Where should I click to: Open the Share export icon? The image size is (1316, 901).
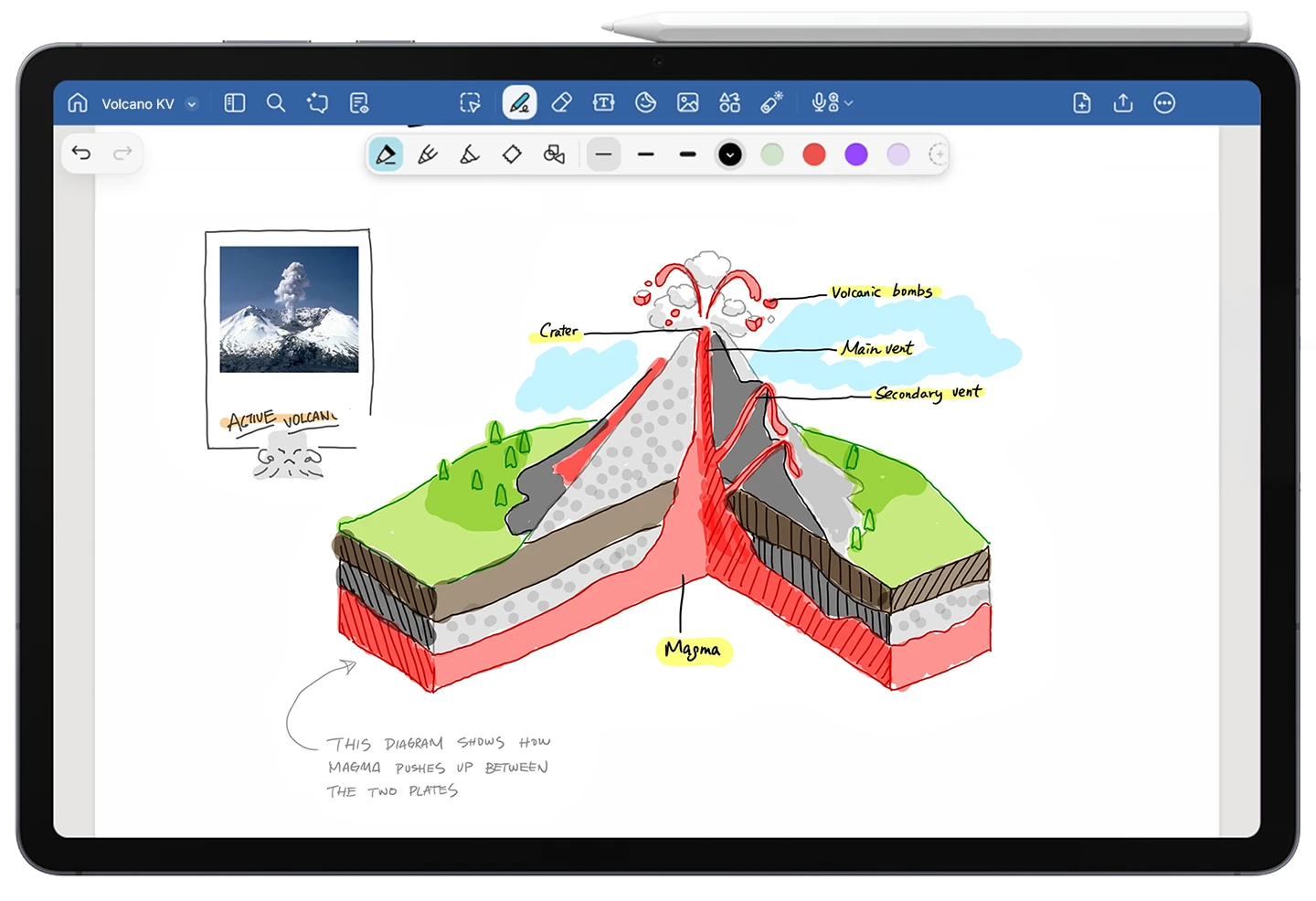[1123, 103]
